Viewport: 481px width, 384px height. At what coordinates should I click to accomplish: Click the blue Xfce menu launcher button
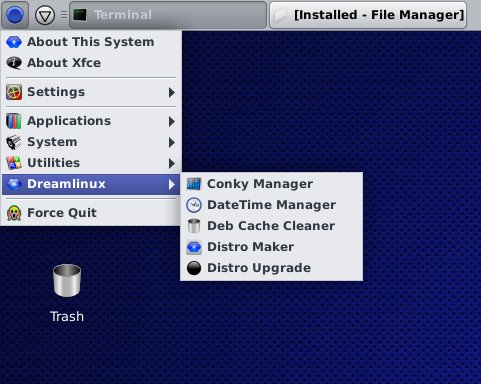(15, 15)
